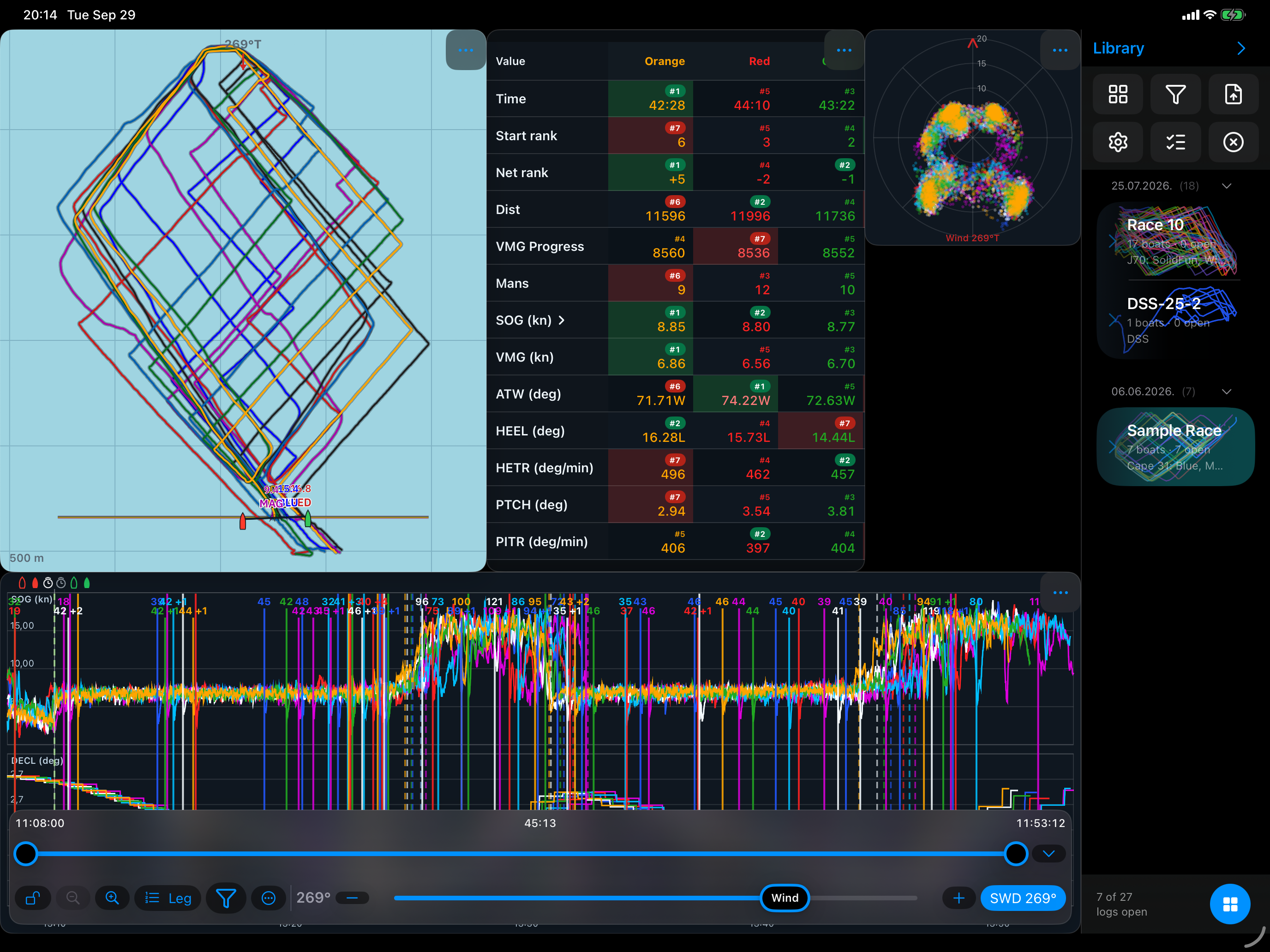Open more timeline options ellipsis
Screen dimensions: 1270x952
click(268, 898)
